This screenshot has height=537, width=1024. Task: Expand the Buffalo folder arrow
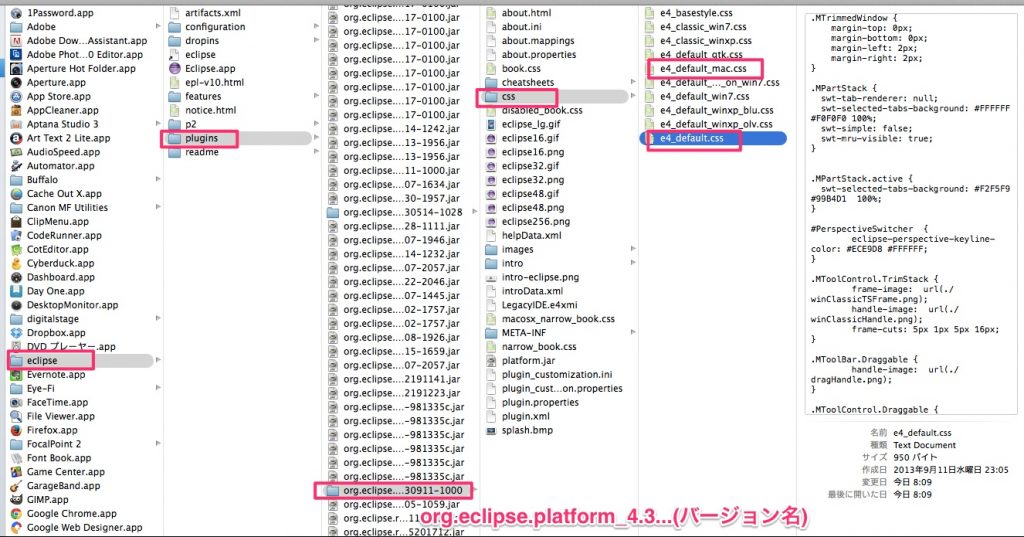pos(157,180)
